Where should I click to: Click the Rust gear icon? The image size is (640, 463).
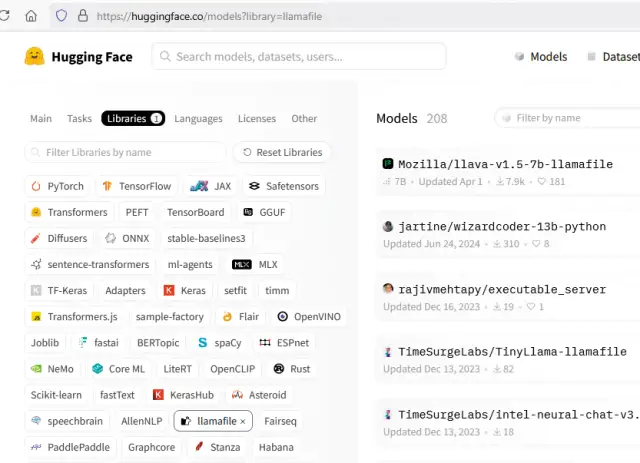tap(279, 369)
